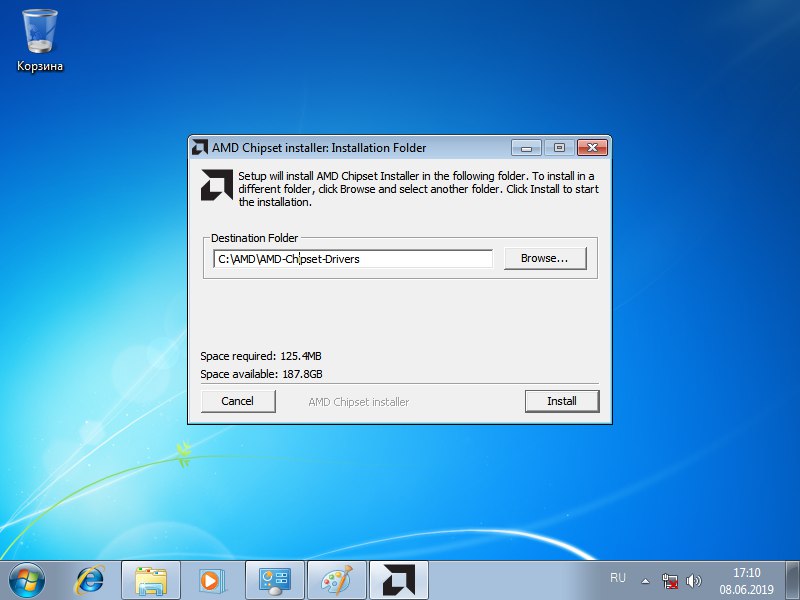The height and width of the screenshot is (600, 800).
Task: Click the large AMD logo in dialog
Action: coord(217,185)
